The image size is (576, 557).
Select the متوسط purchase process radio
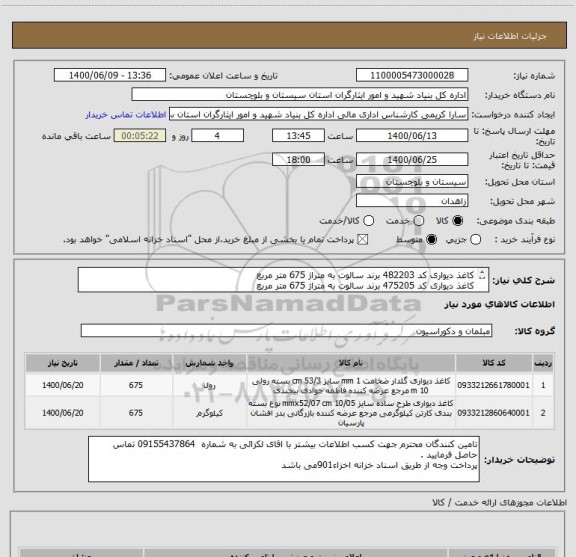point(431,240)
